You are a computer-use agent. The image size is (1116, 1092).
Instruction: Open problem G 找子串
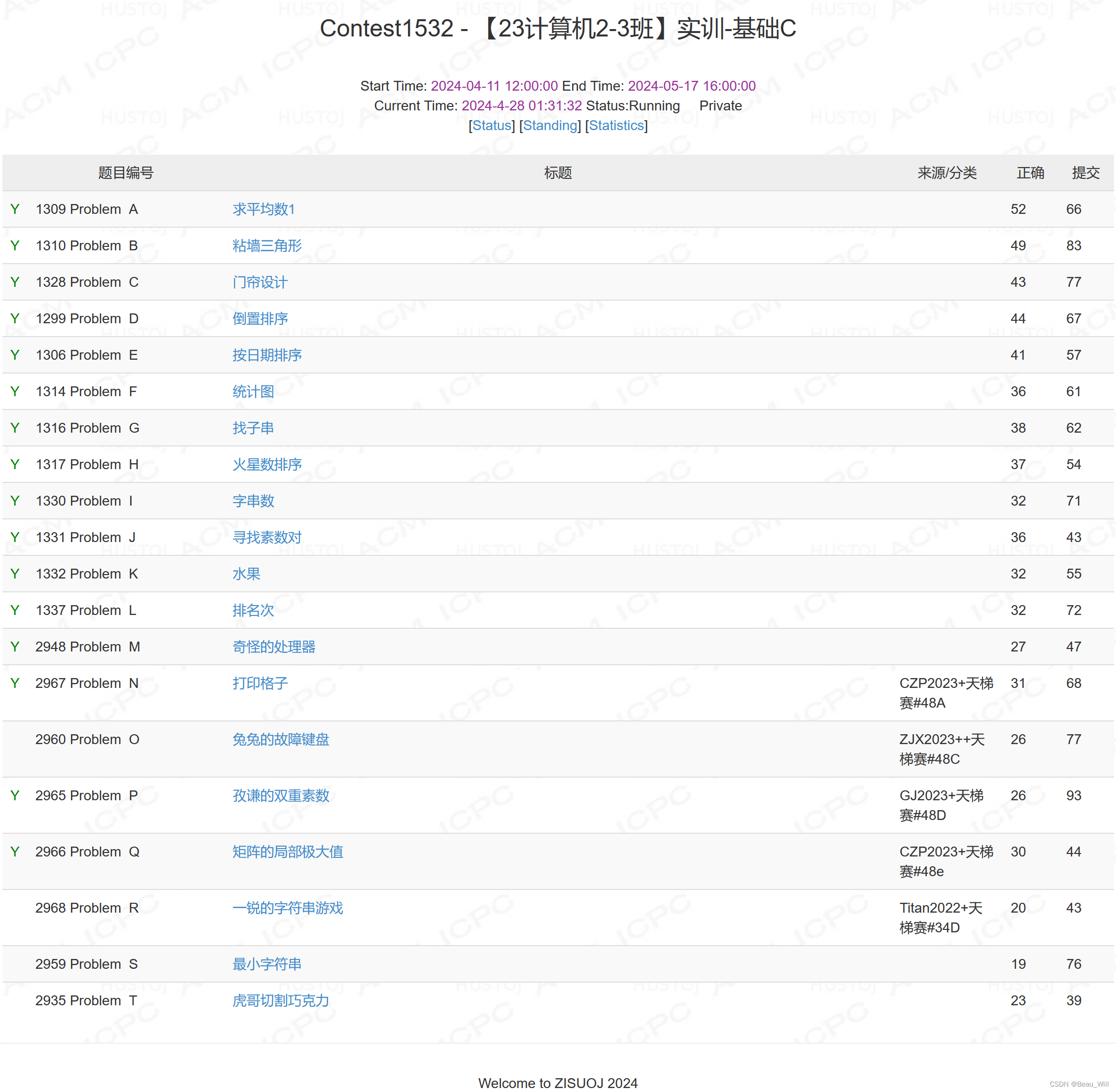pyautogui.click(x=253, y=428)
